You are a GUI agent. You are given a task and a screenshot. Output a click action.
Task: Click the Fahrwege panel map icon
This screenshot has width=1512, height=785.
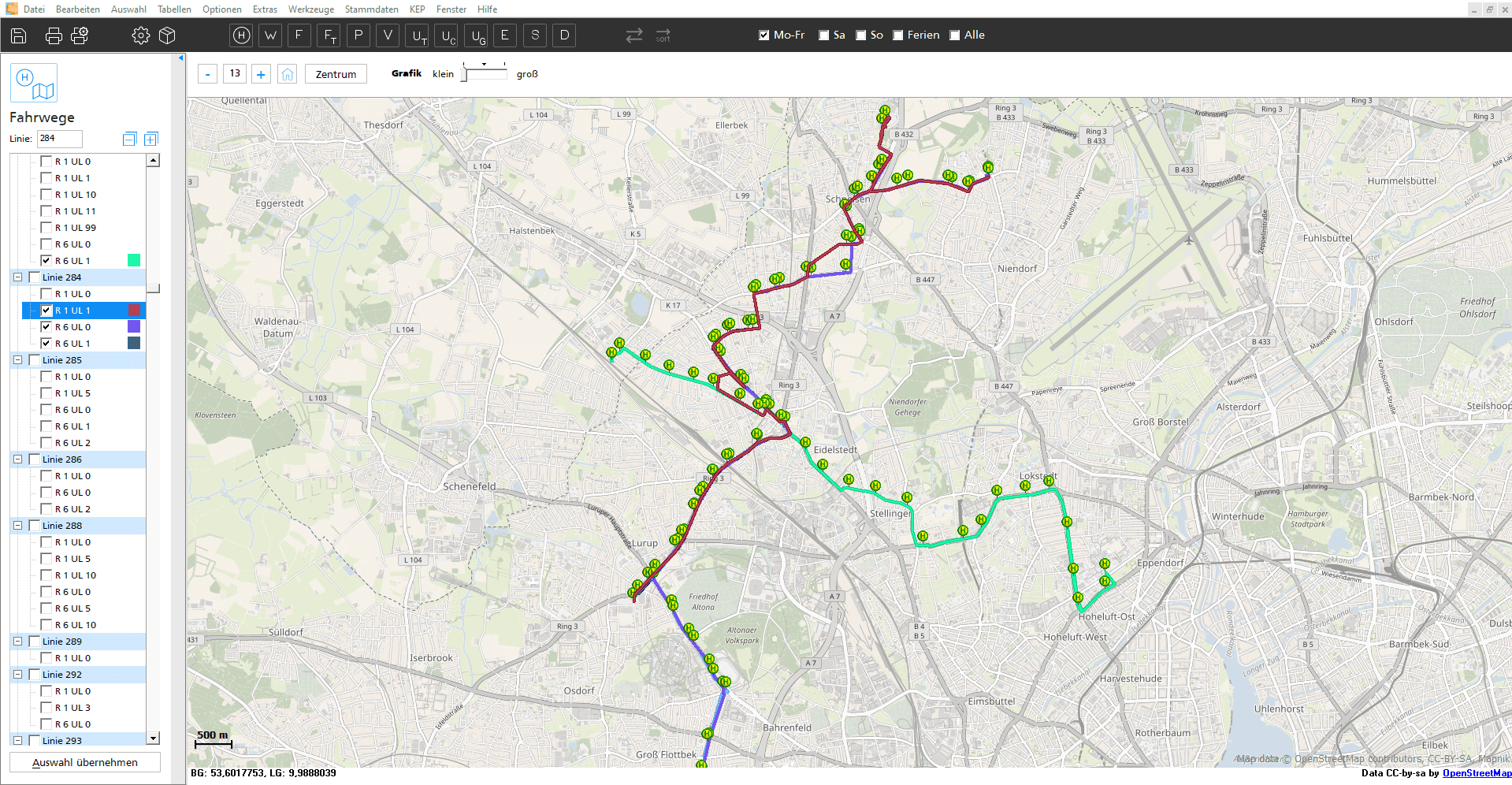click(33, 83)
